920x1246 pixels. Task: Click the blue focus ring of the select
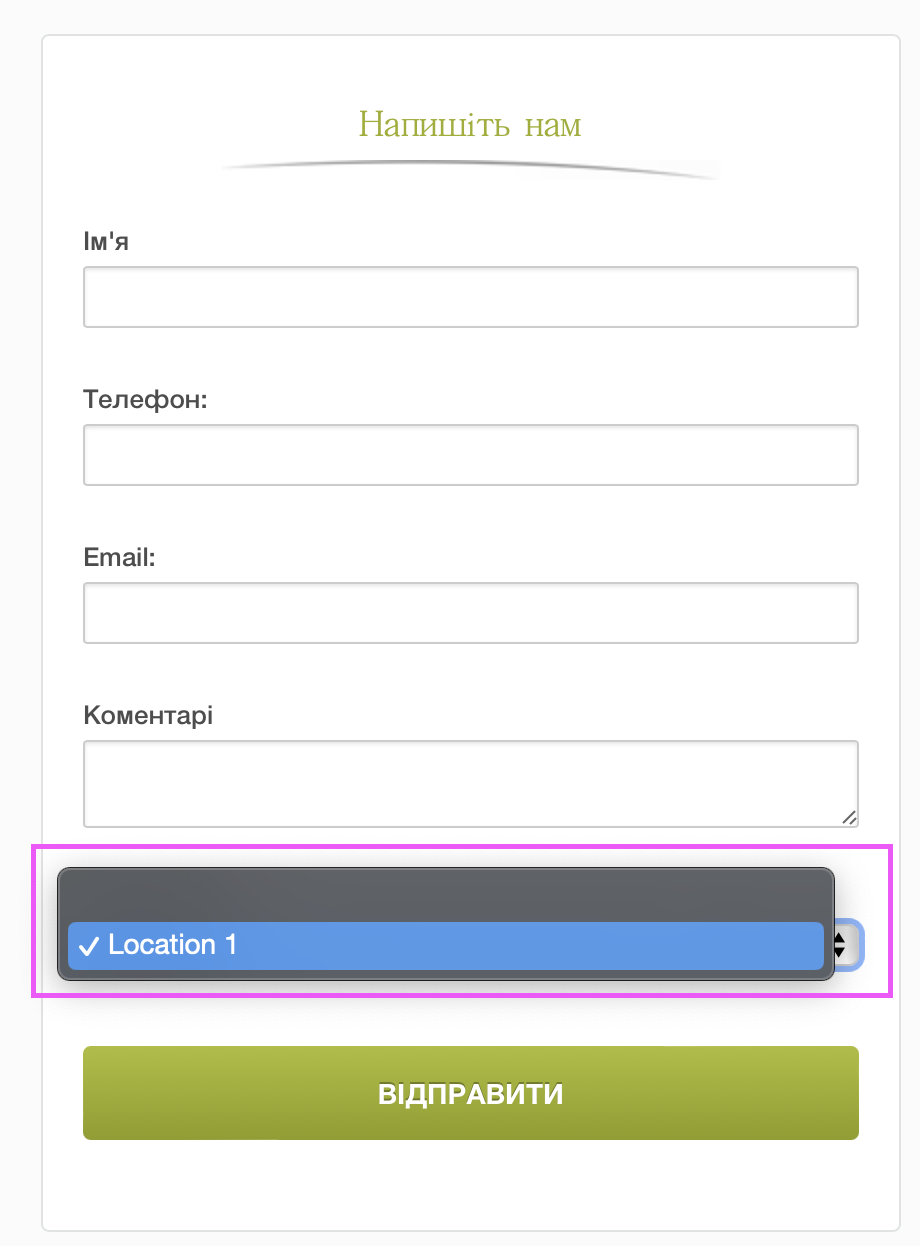click(x=860, y=945)
